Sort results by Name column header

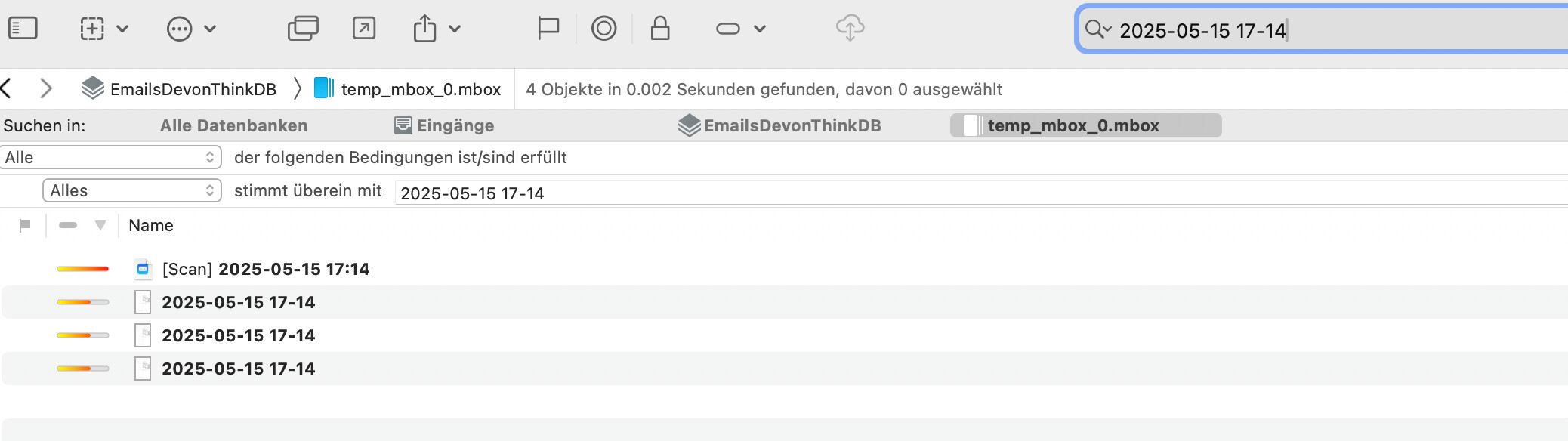tap(151, 225)
